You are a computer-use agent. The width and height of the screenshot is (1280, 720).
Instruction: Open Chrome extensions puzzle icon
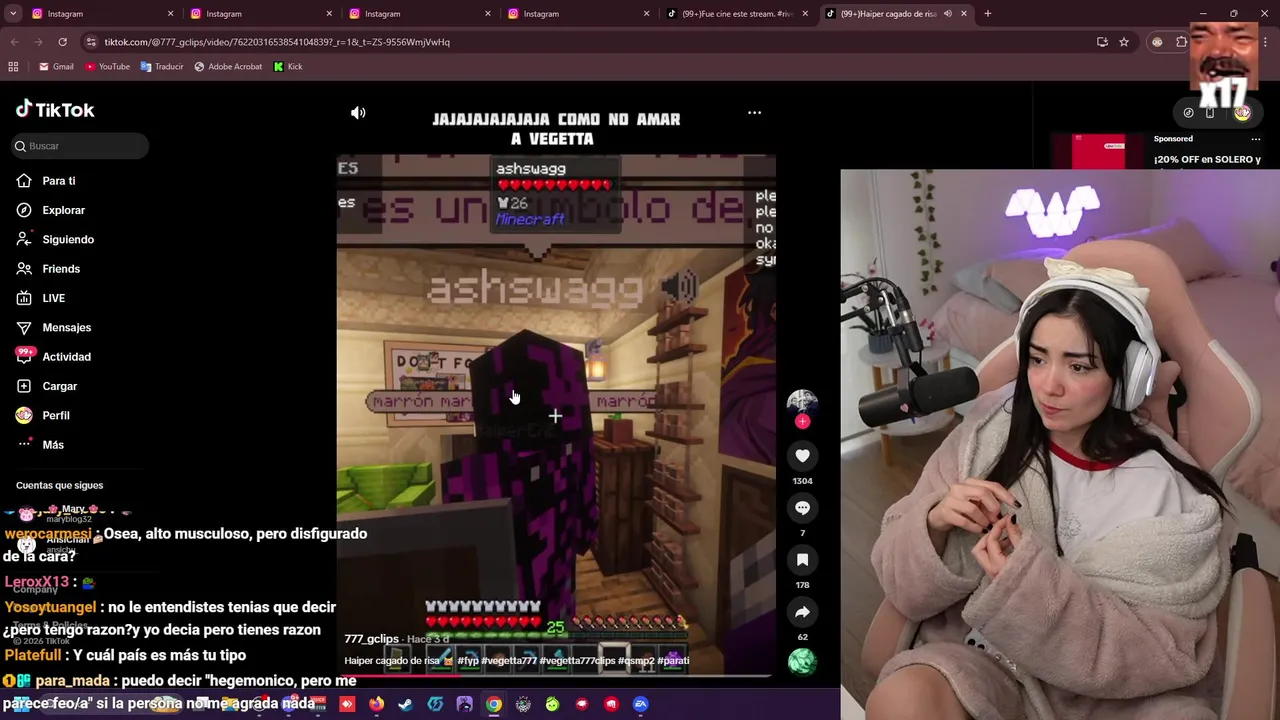[1181, 42]
